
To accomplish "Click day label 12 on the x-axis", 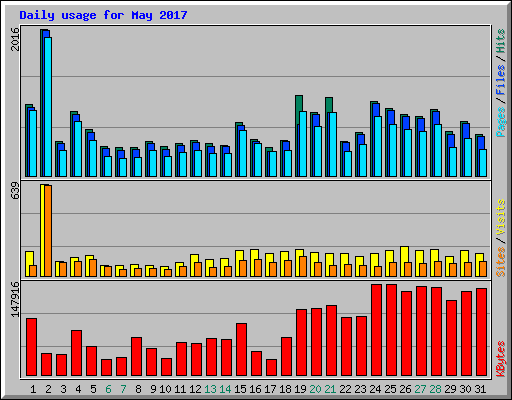I will 195,389.
